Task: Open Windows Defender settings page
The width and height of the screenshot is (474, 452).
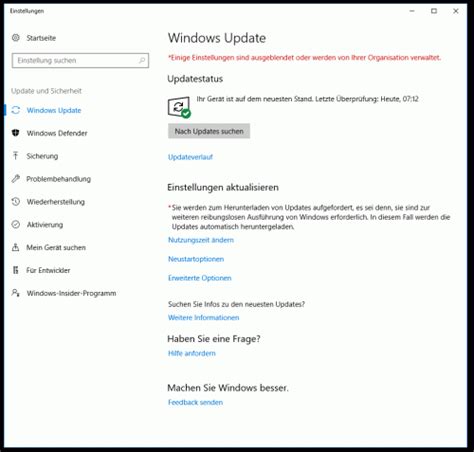Action: coord(57,133)
